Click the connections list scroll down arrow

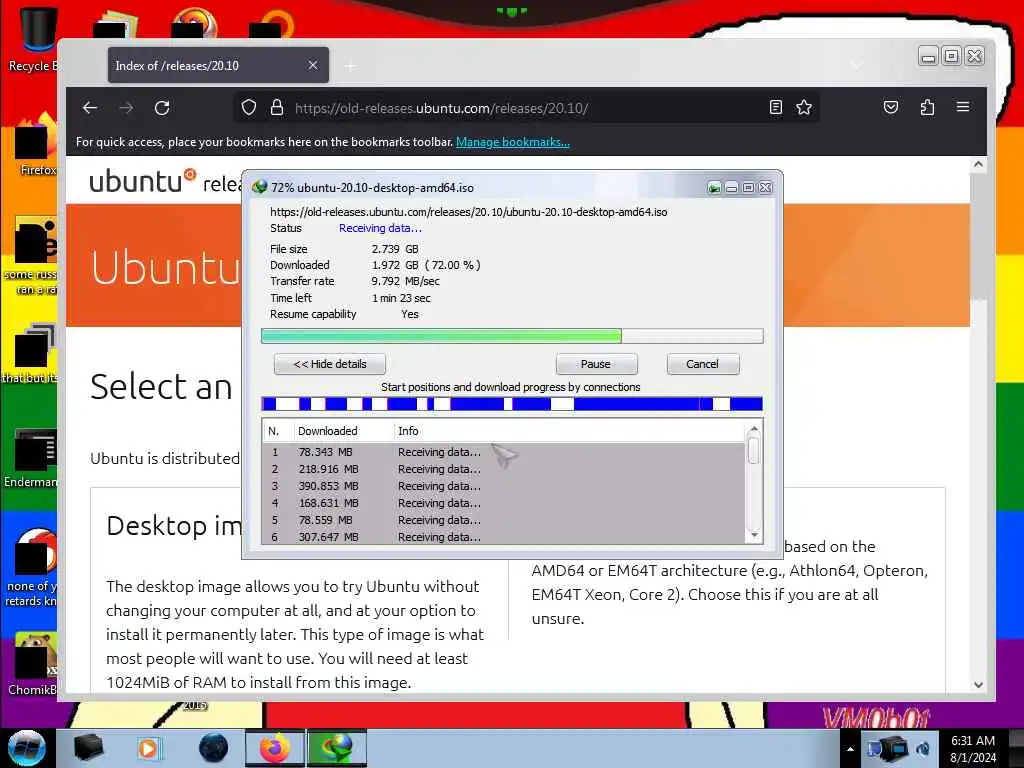tap(754, 536)
